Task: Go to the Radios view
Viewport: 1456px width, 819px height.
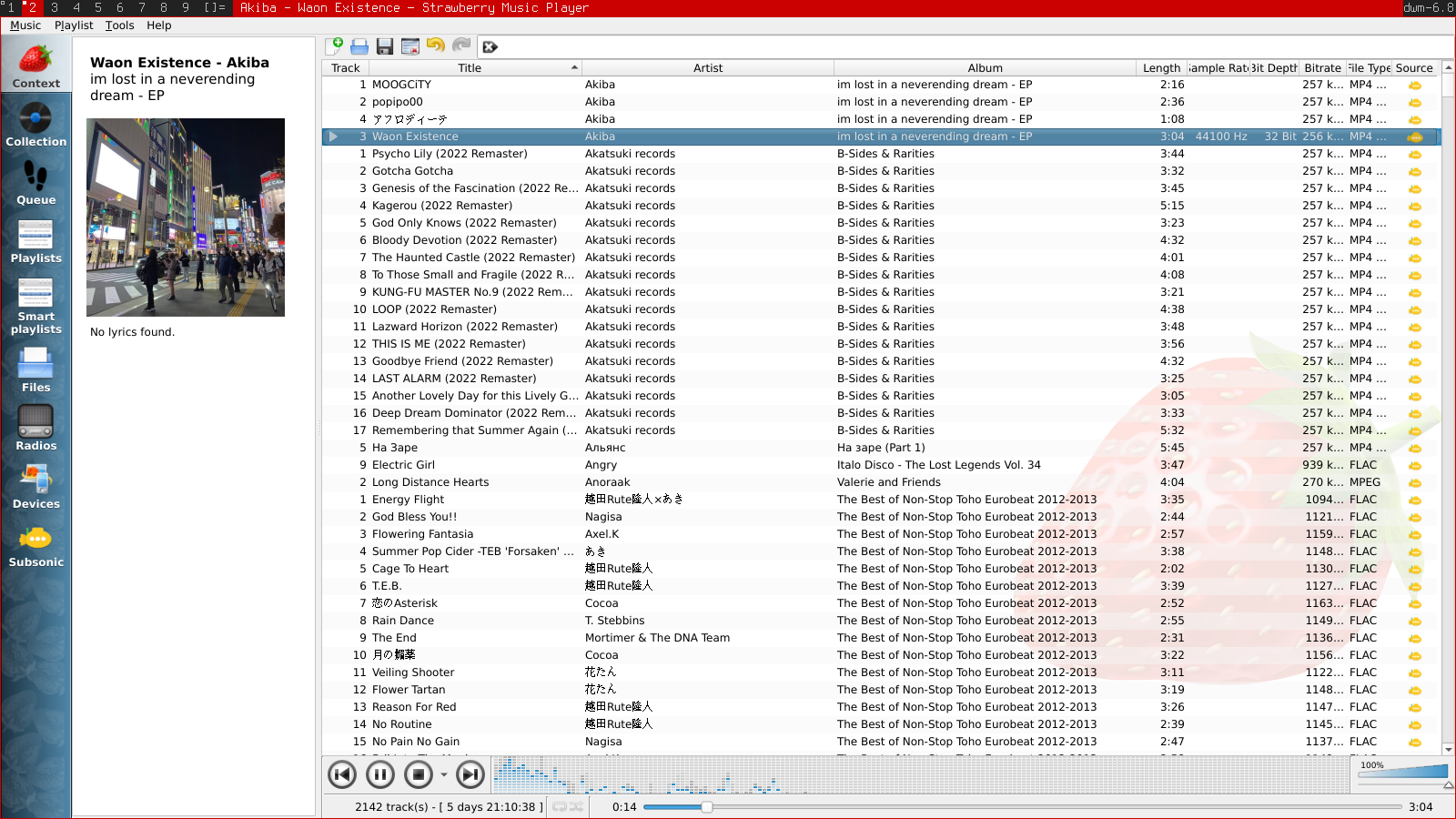Action: point(35,429)
